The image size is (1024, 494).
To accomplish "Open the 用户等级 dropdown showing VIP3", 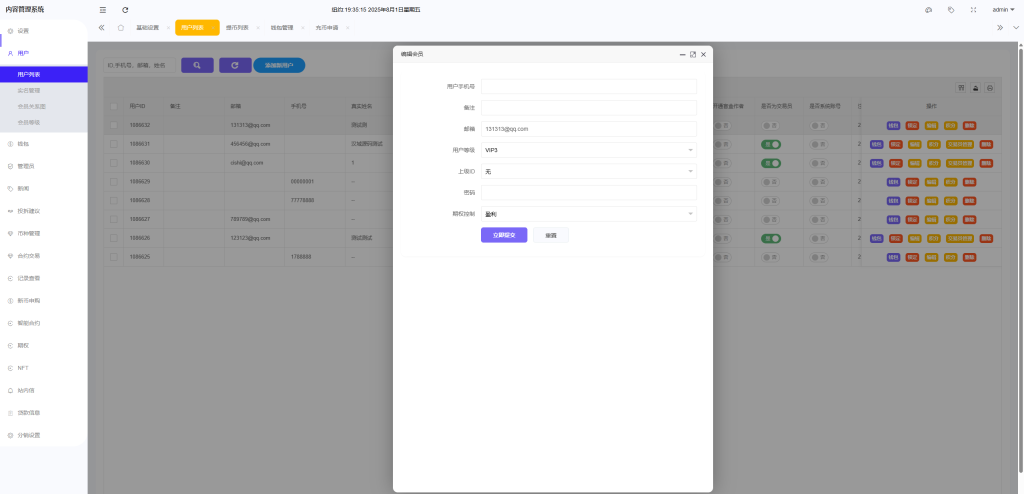I will coord(588,150).
